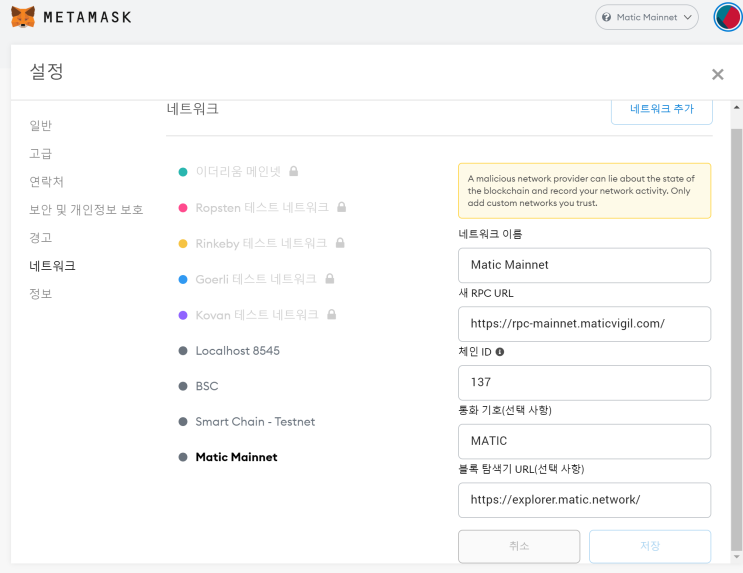Click the 통화 기호(선택 사항) label
743x573 pixels.
click(x=505, y=410)
